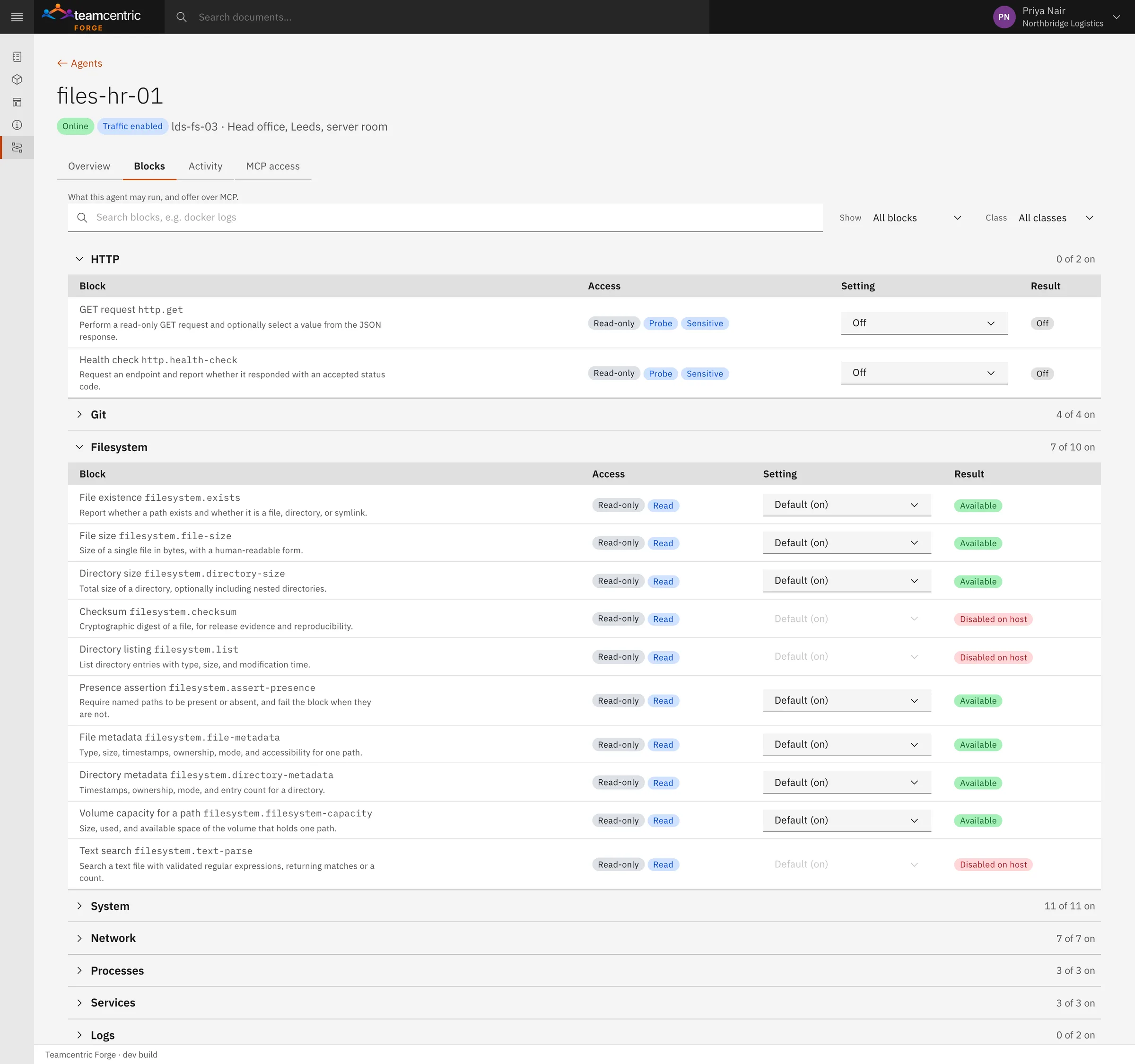This screenshot has width=1135, height=1064.
Task: Open the Setting dropdown for GET request
Action: coord(925,323)
